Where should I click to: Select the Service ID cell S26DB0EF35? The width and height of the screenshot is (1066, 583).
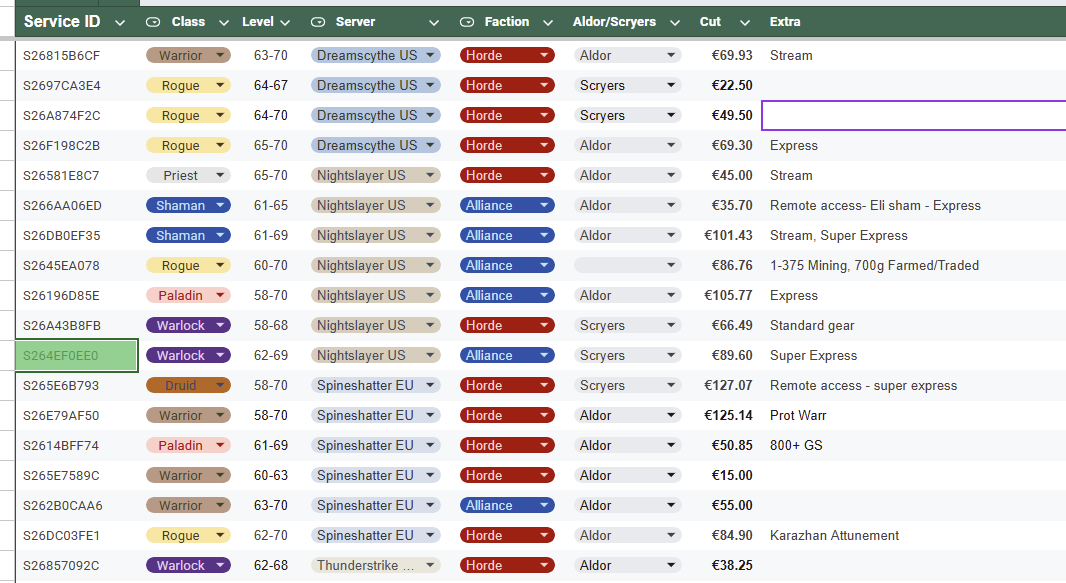click(x=77, y=235)
